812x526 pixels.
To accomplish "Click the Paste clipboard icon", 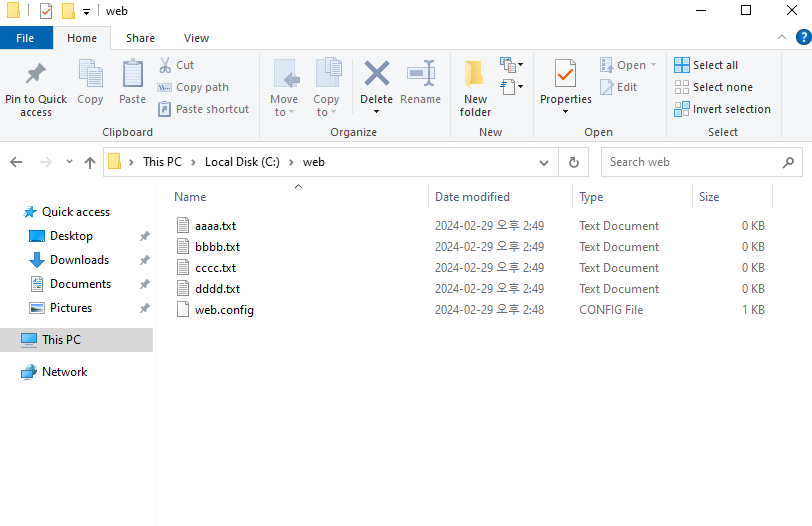I will click(133, 74).
